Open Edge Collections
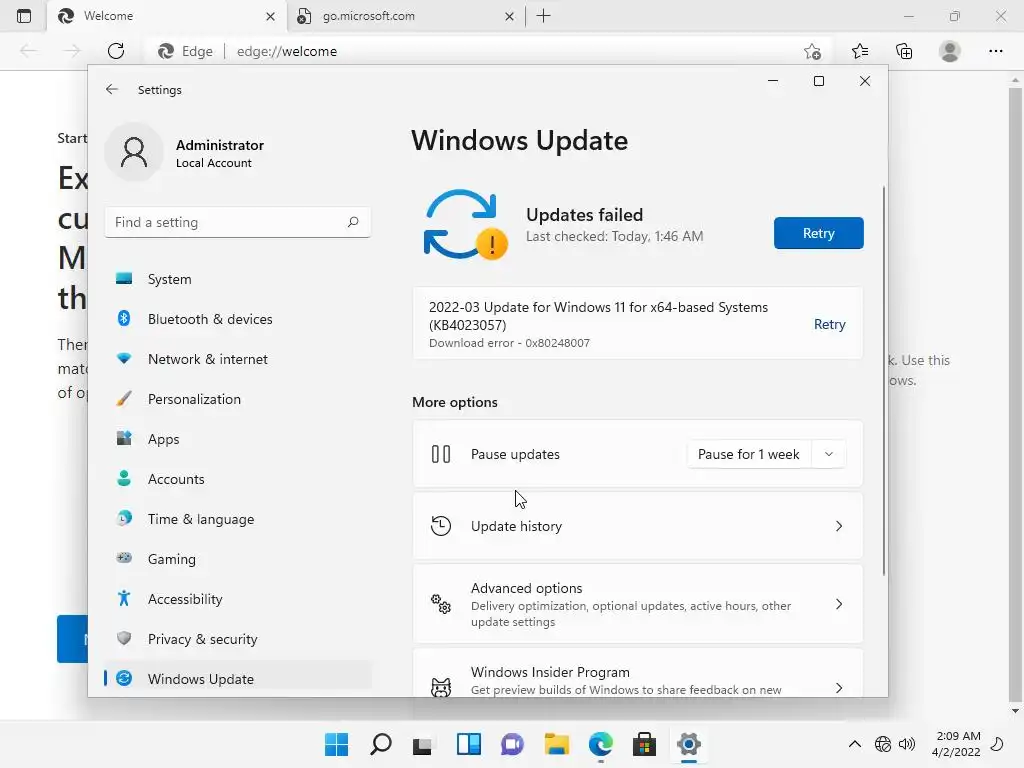The width and height of the screenshot is (1024, 768). [904, 51]
